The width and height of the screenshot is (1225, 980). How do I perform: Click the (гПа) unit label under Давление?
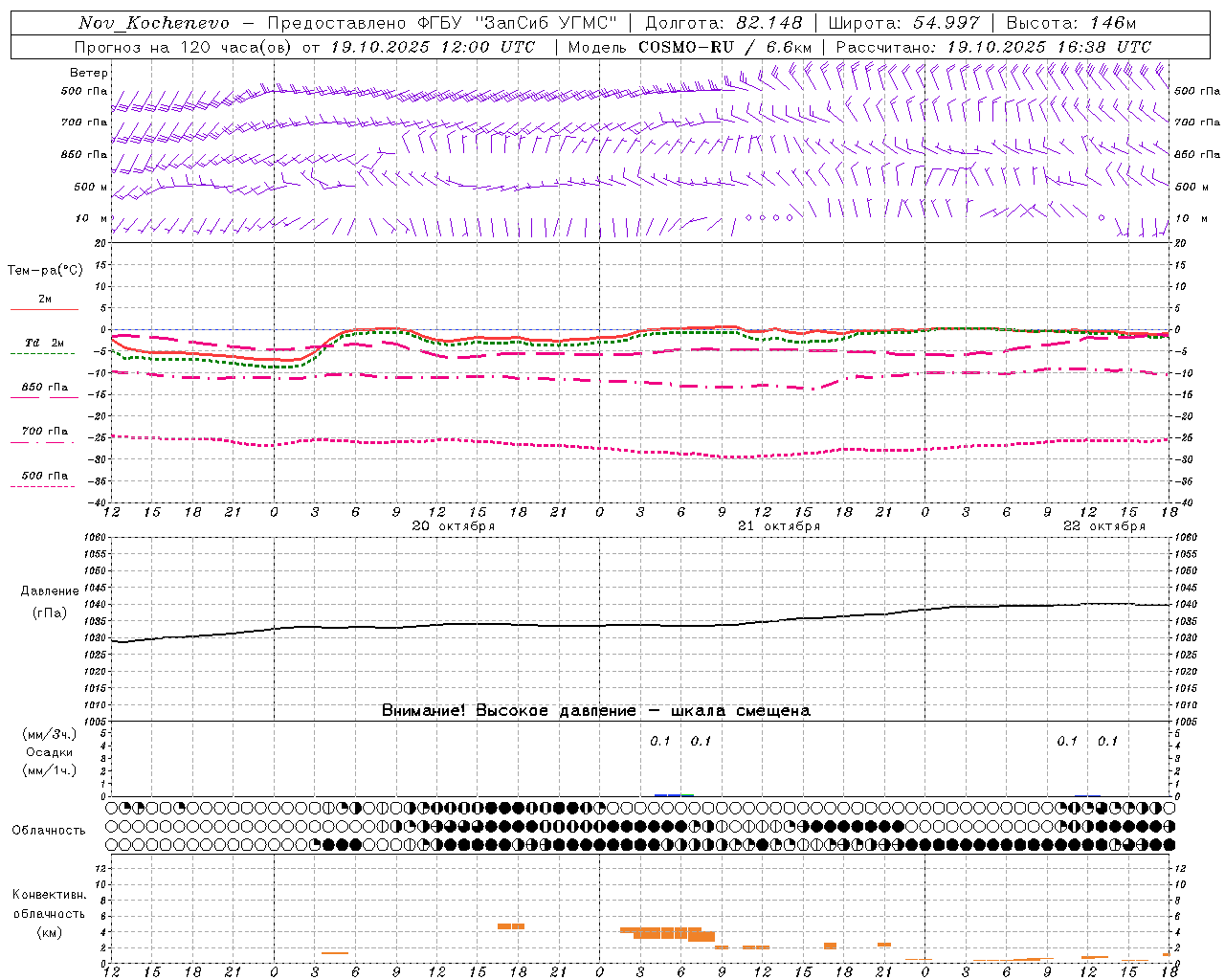pos(50,612)
